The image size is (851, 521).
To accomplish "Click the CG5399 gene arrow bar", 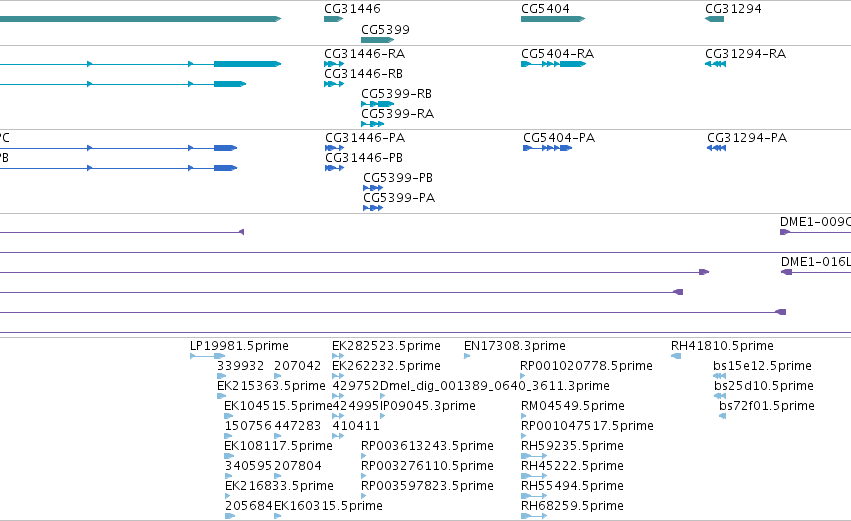I will (377, 40).
